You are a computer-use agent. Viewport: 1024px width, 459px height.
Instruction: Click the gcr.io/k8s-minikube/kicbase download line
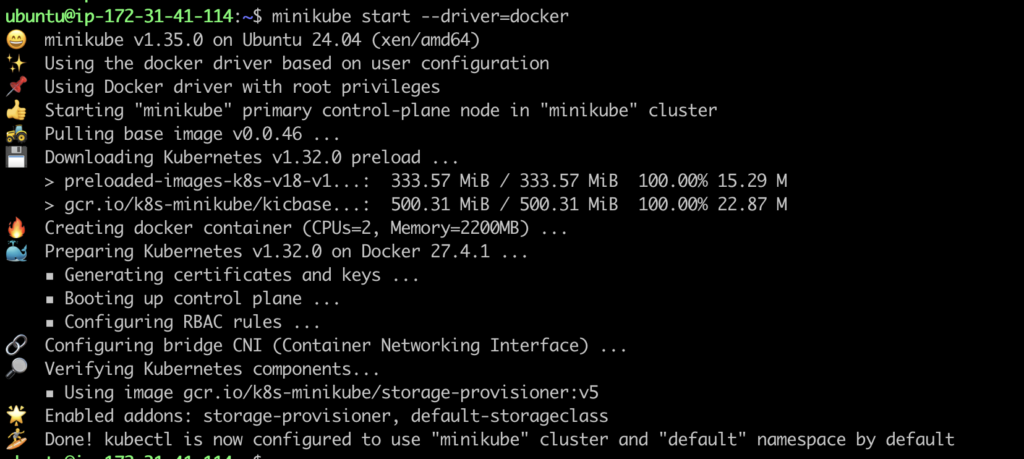click(415, 205)
